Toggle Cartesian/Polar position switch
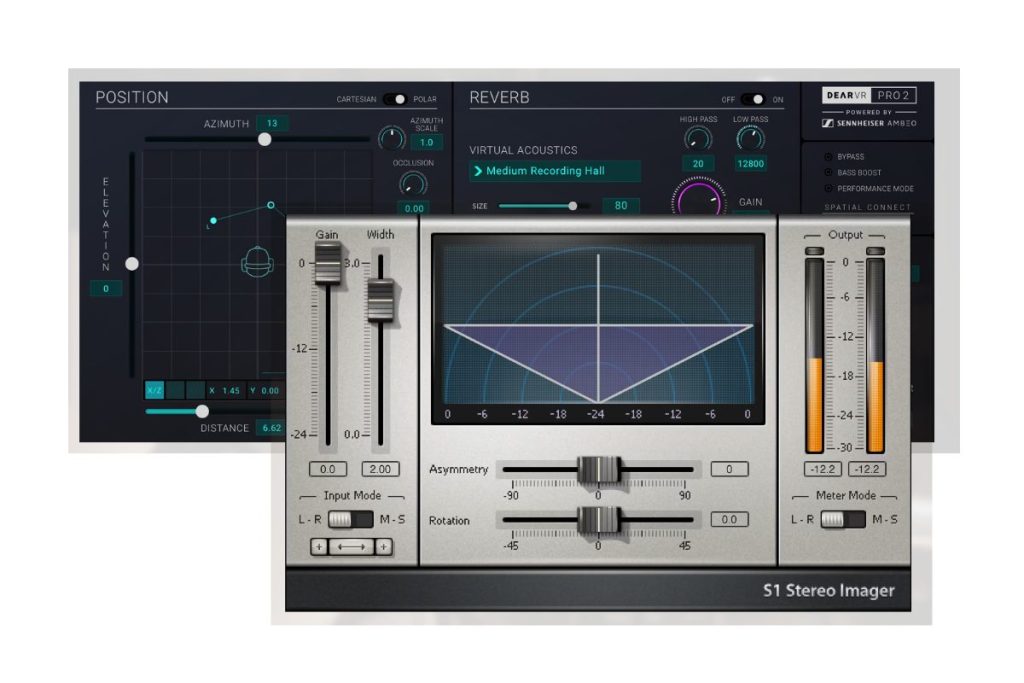The width and height of the screenshot is (1024, 683). tap(394, 99)
